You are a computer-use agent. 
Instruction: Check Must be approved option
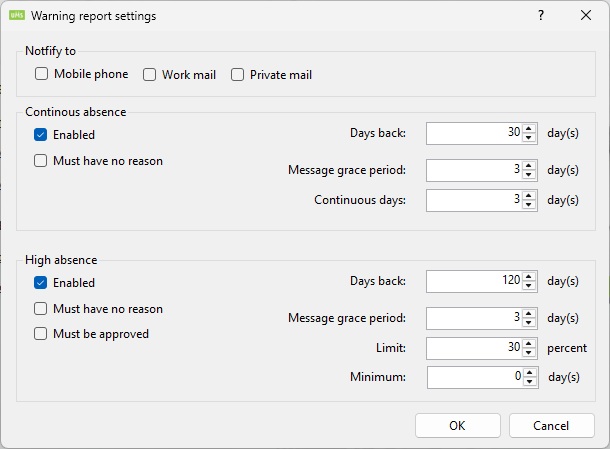pyautogui.click(x=41, y=334)
